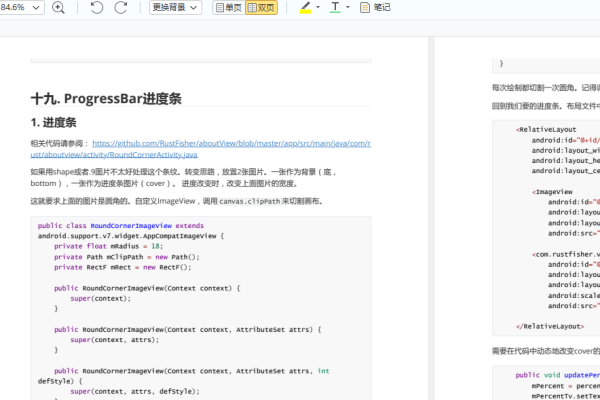The width and height of the screenshot is (600, 400).
Task: Open the 更换背景 background dropdown
Action: click(175, 7)
